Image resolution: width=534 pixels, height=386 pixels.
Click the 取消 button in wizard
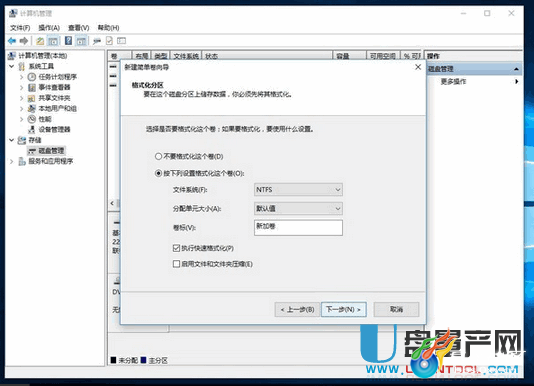(396, 309)
